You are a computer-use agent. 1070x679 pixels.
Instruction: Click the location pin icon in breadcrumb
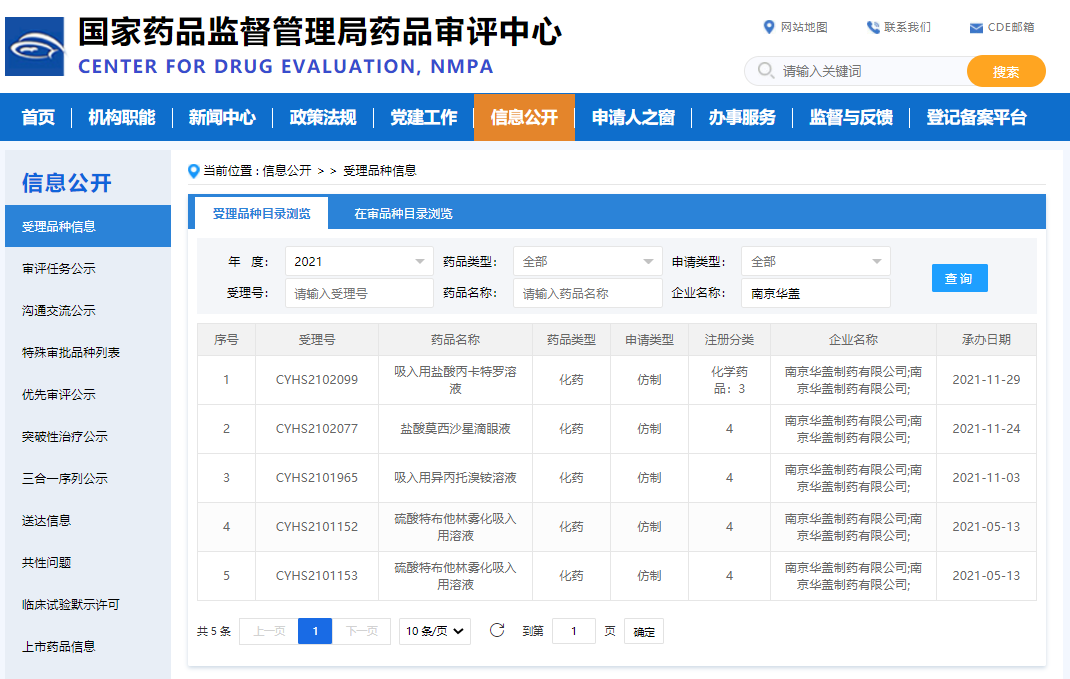(x=194, y=171)
